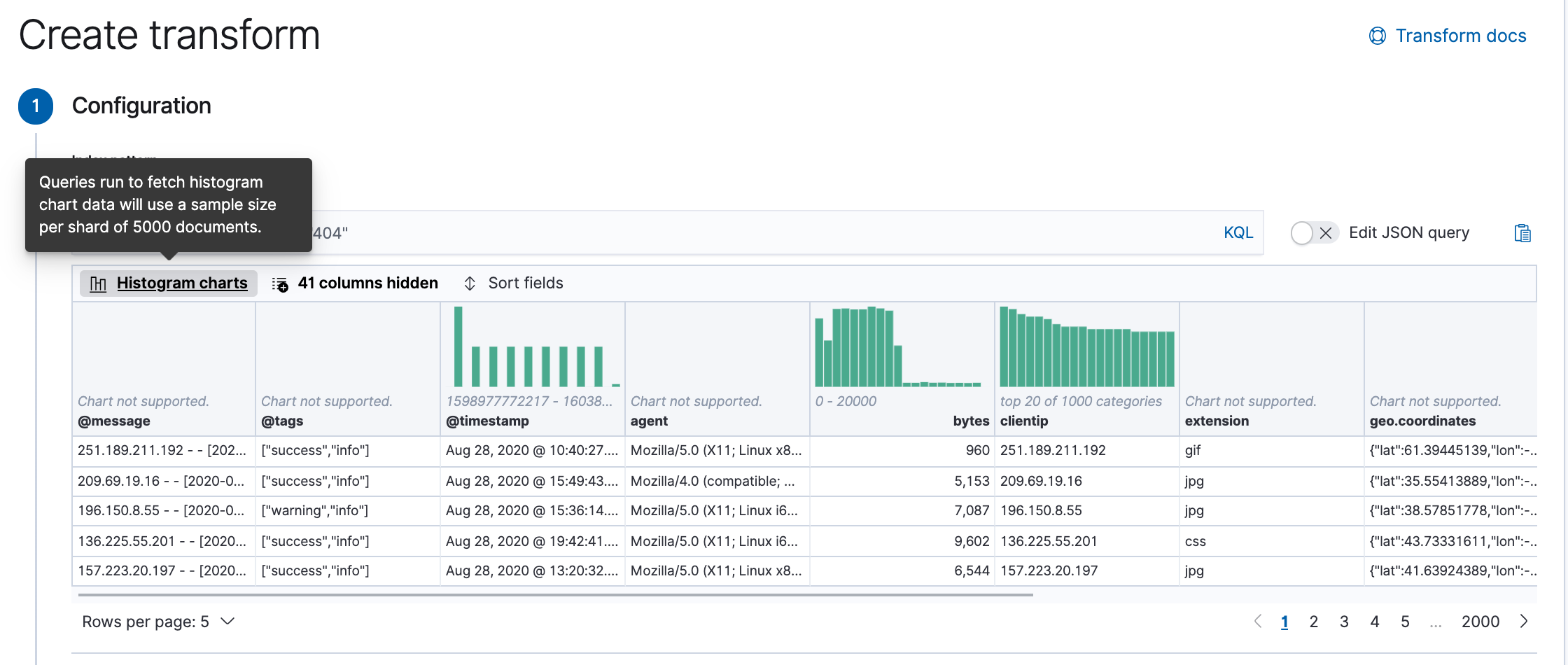Copy query to clipboard icon

1522,233
